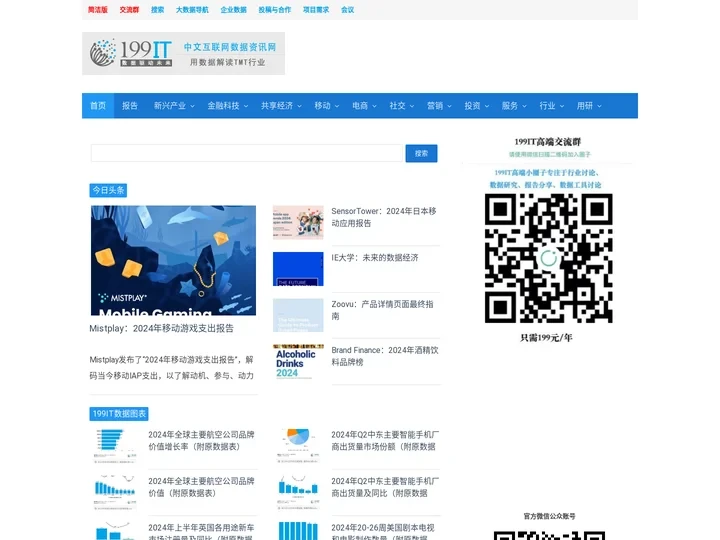Image resolution: width=720 pixels, height=540 pixels.
Task: Click the US scripted TV production chart thumbnail
Action: (298, 531)
